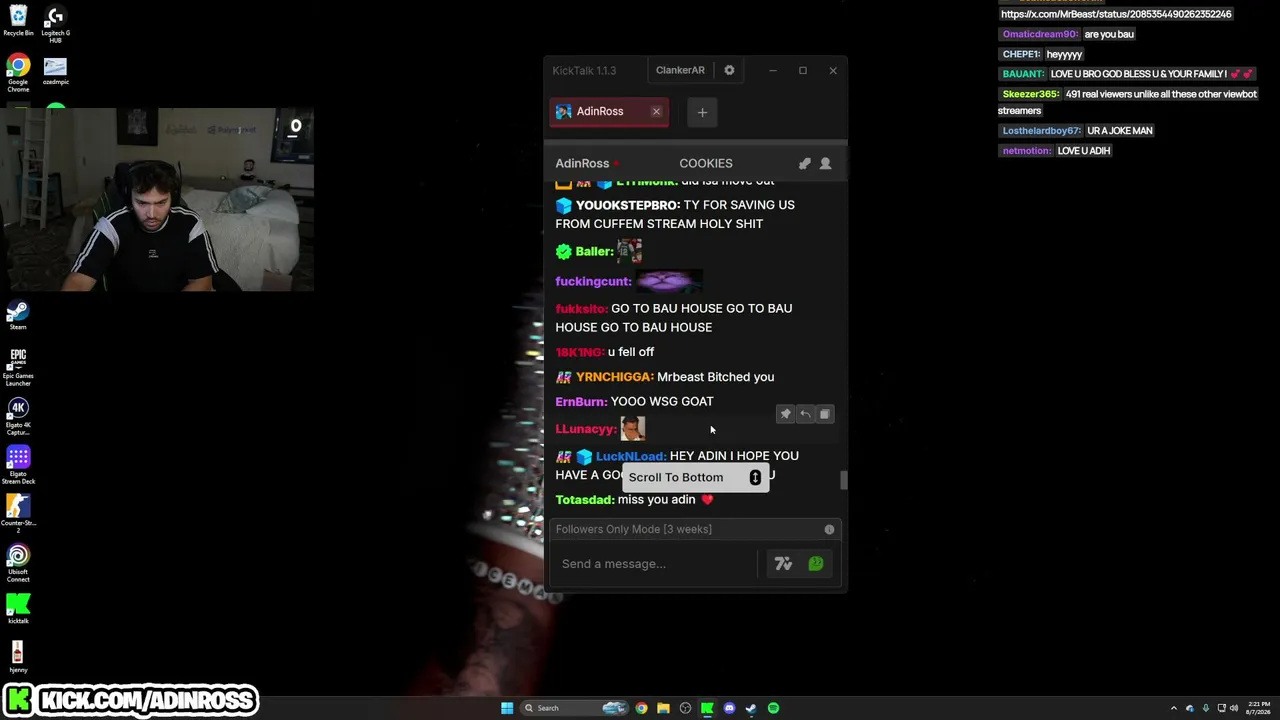Open the pinned message icon in chat header
Viewport: 1280px width, 720px height.
(x=805, y=163)
